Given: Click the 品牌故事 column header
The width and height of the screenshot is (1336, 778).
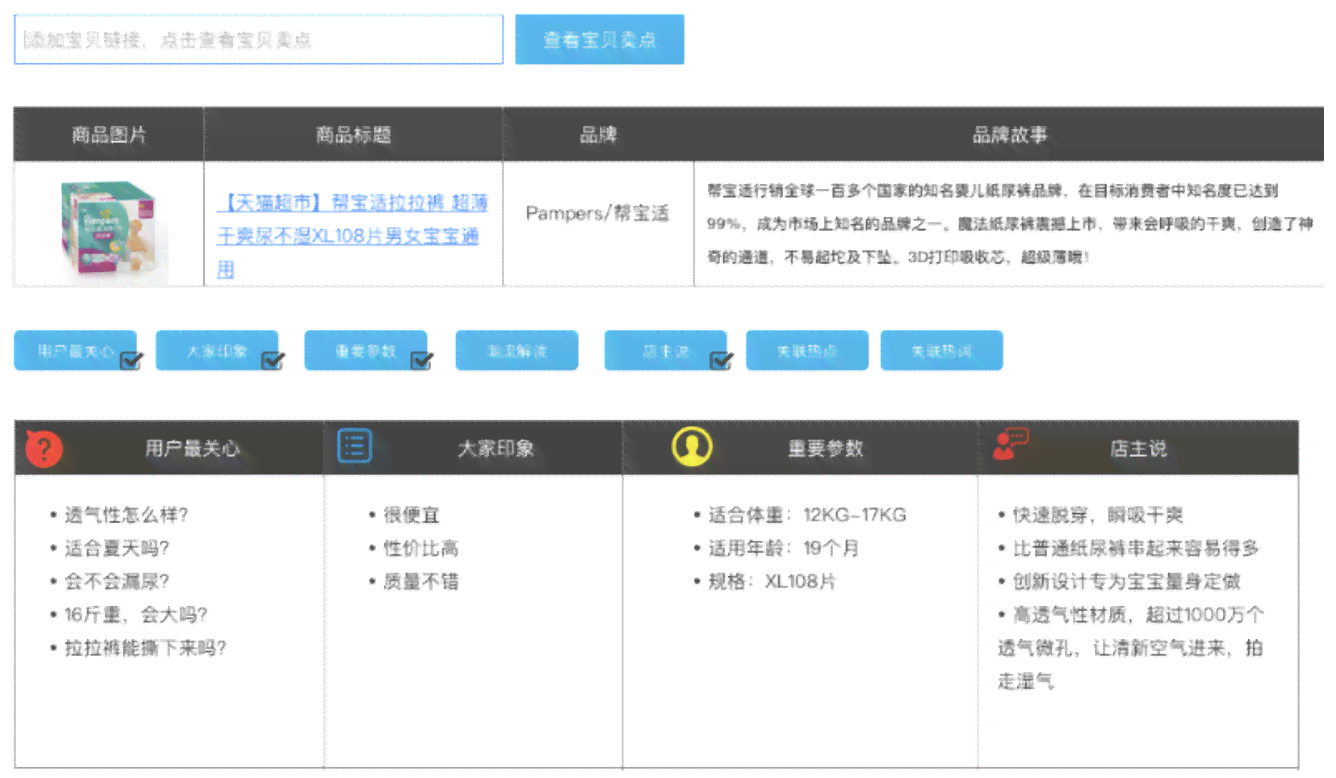Looking at the screenshot, I should [x=1010, y=135].
